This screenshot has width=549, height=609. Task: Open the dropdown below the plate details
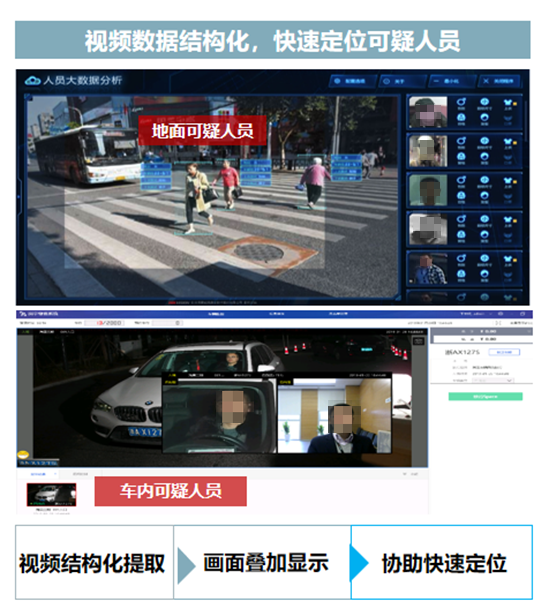tap(493, 381)
